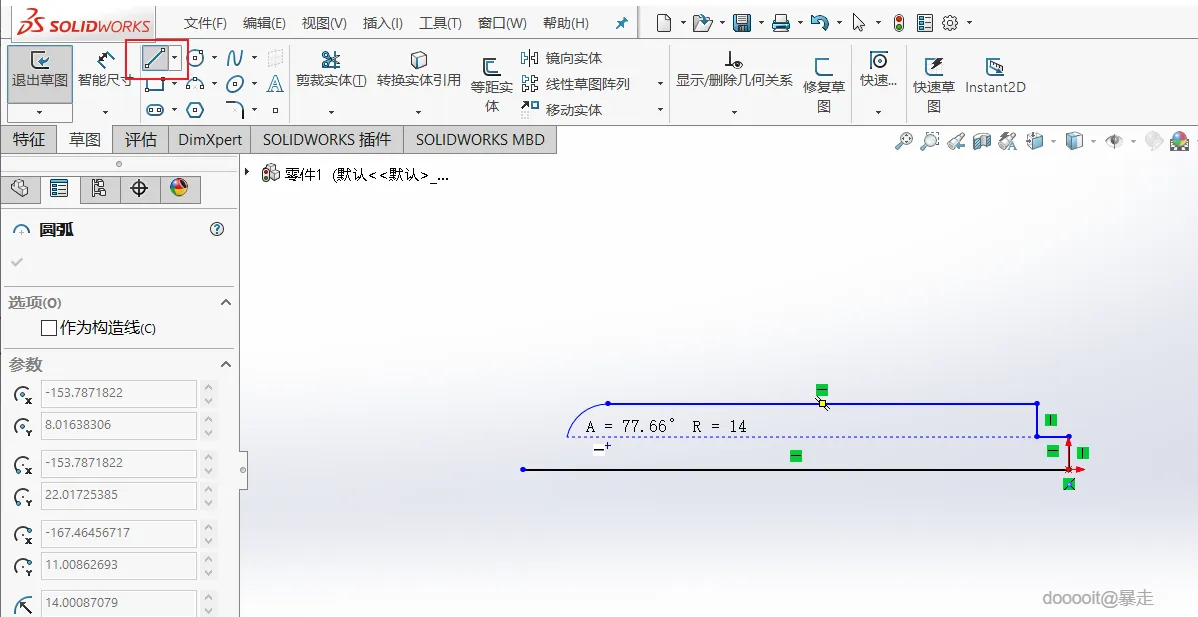Select the Smart Dimension (智能尺寸) tool
This screenshot has width=1198, height=617.
105,69
